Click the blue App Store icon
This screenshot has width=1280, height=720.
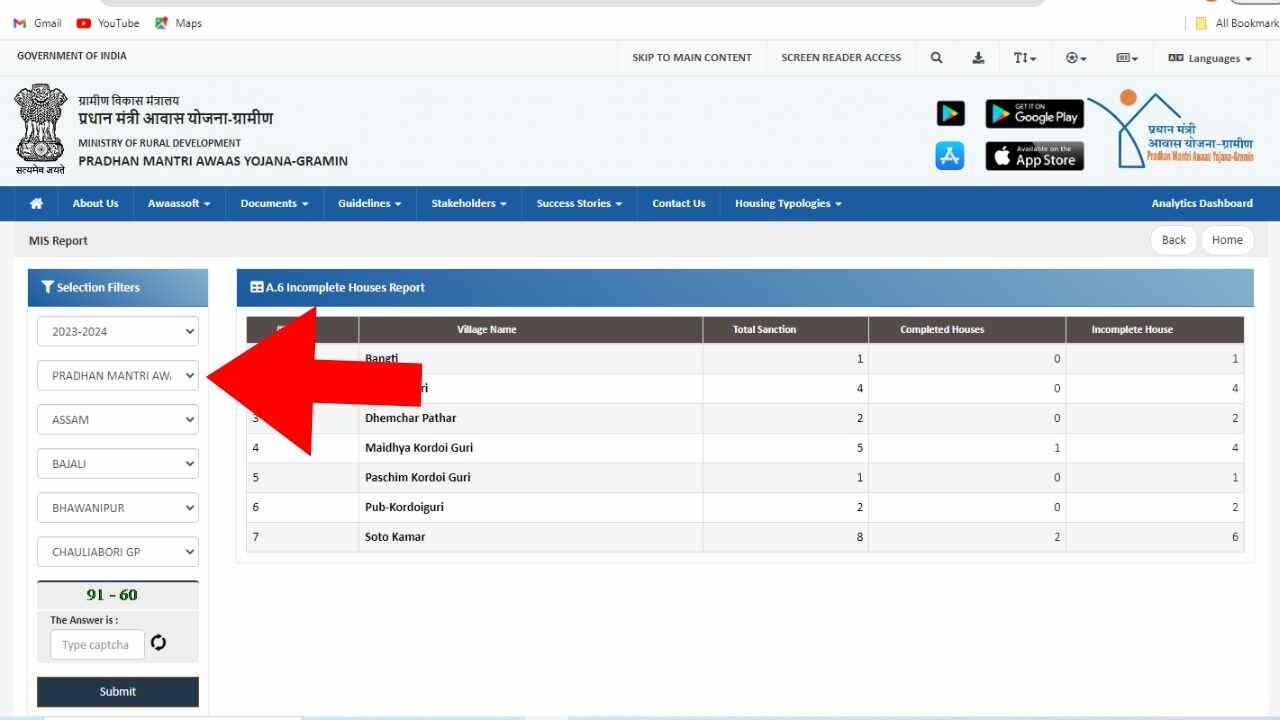tap(950, 156)
